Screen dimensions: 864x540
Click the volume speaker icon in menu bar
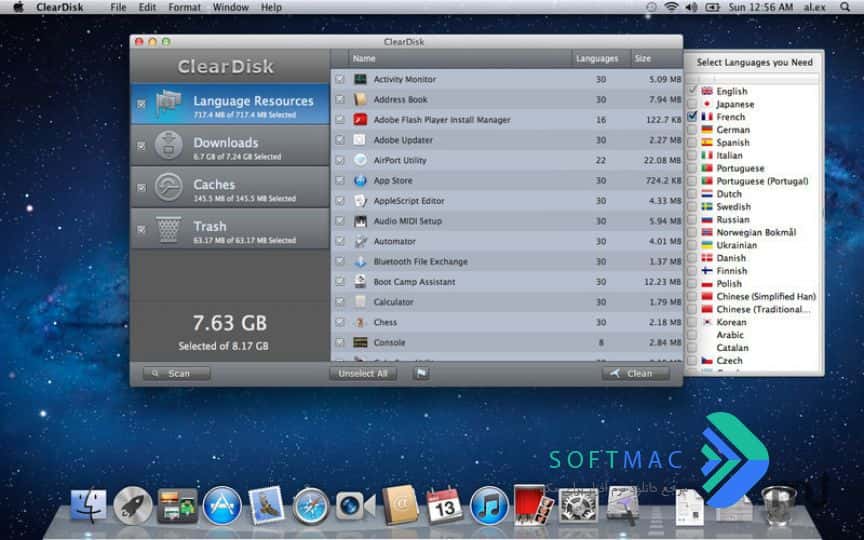pyautogui.click(x=691, y=7)
